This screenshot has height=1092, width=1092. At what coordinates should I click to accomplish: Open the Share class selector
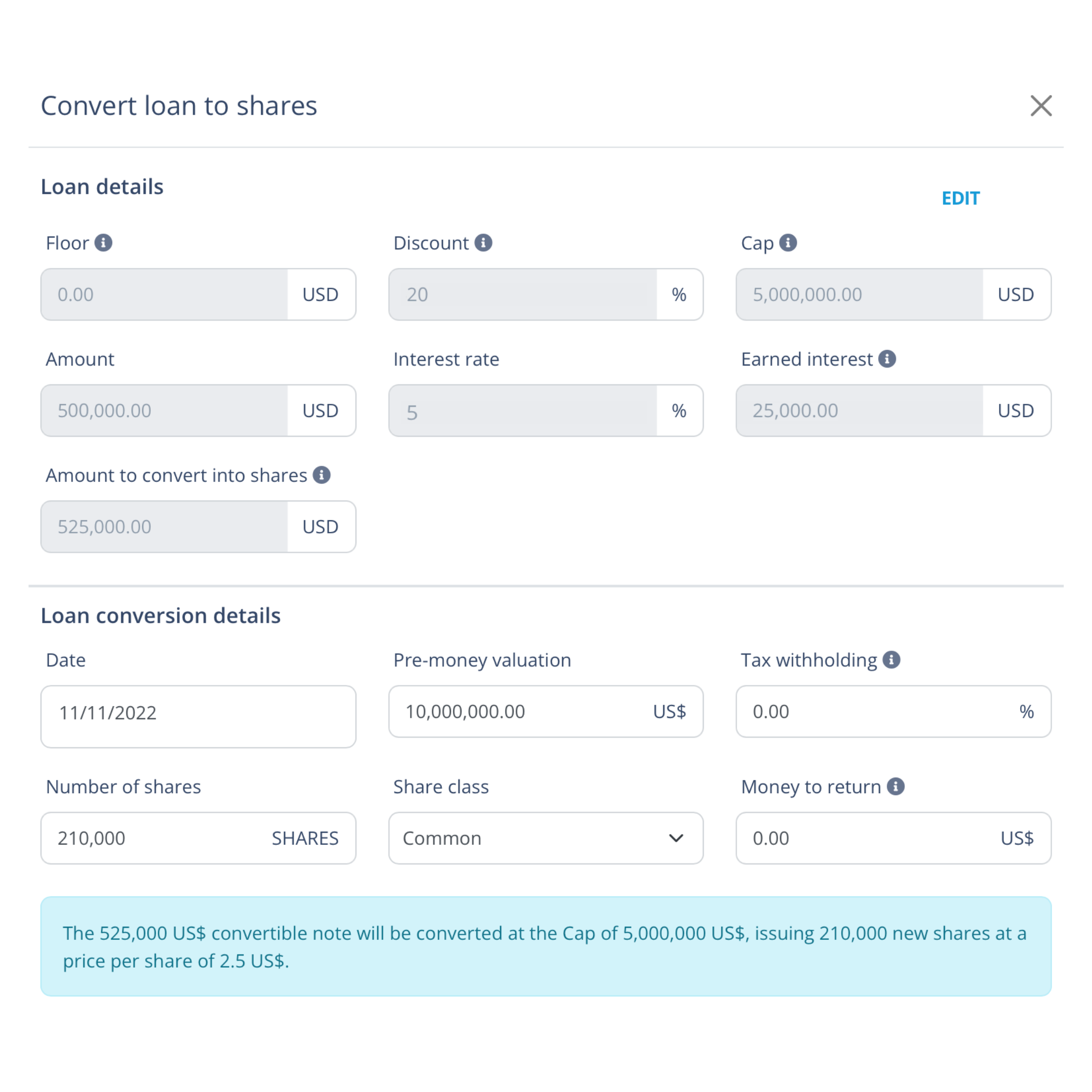545,838
